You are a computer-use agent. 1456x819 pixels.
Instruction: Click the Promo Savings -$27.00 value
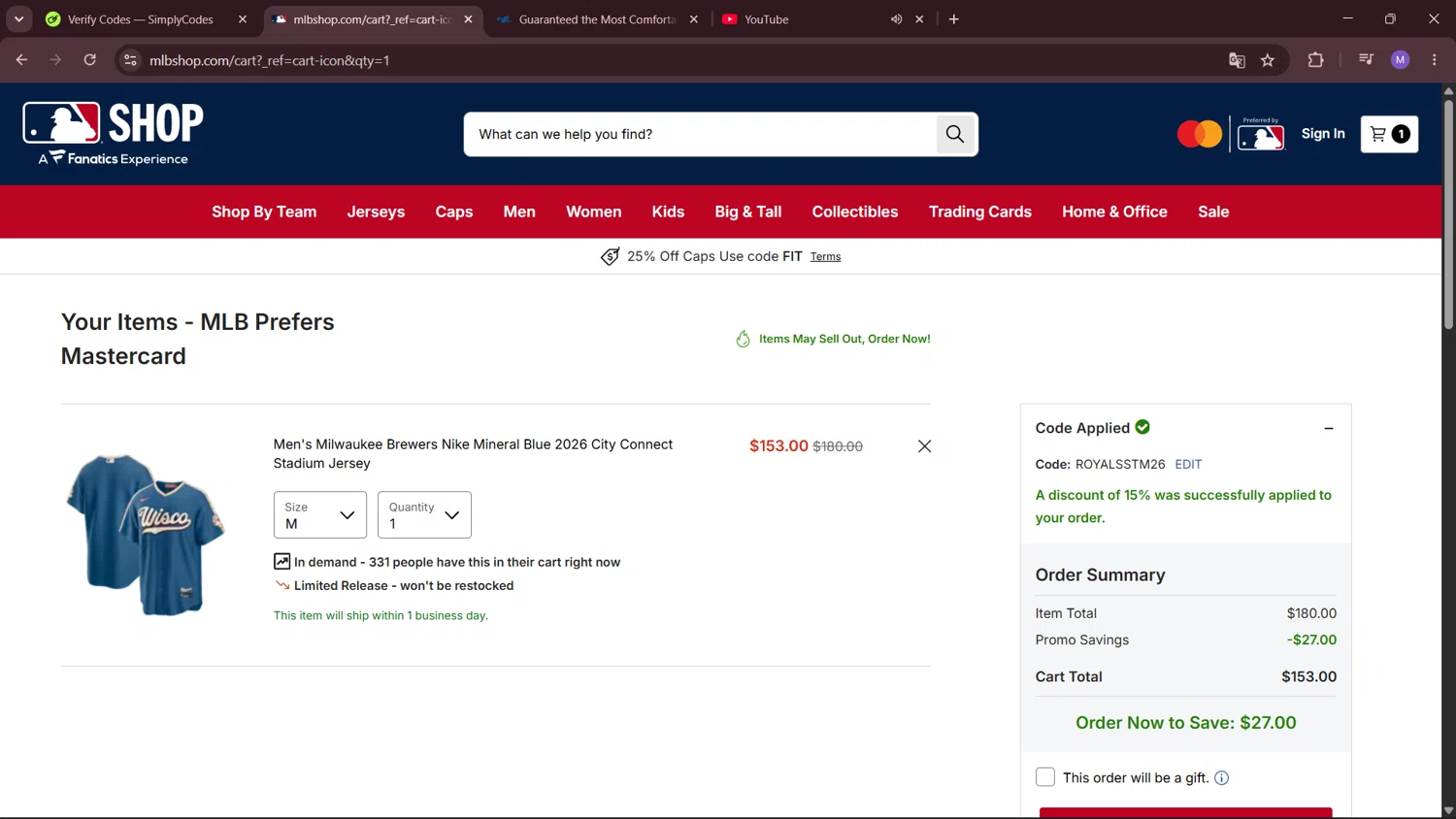(x=1311, y=640)
